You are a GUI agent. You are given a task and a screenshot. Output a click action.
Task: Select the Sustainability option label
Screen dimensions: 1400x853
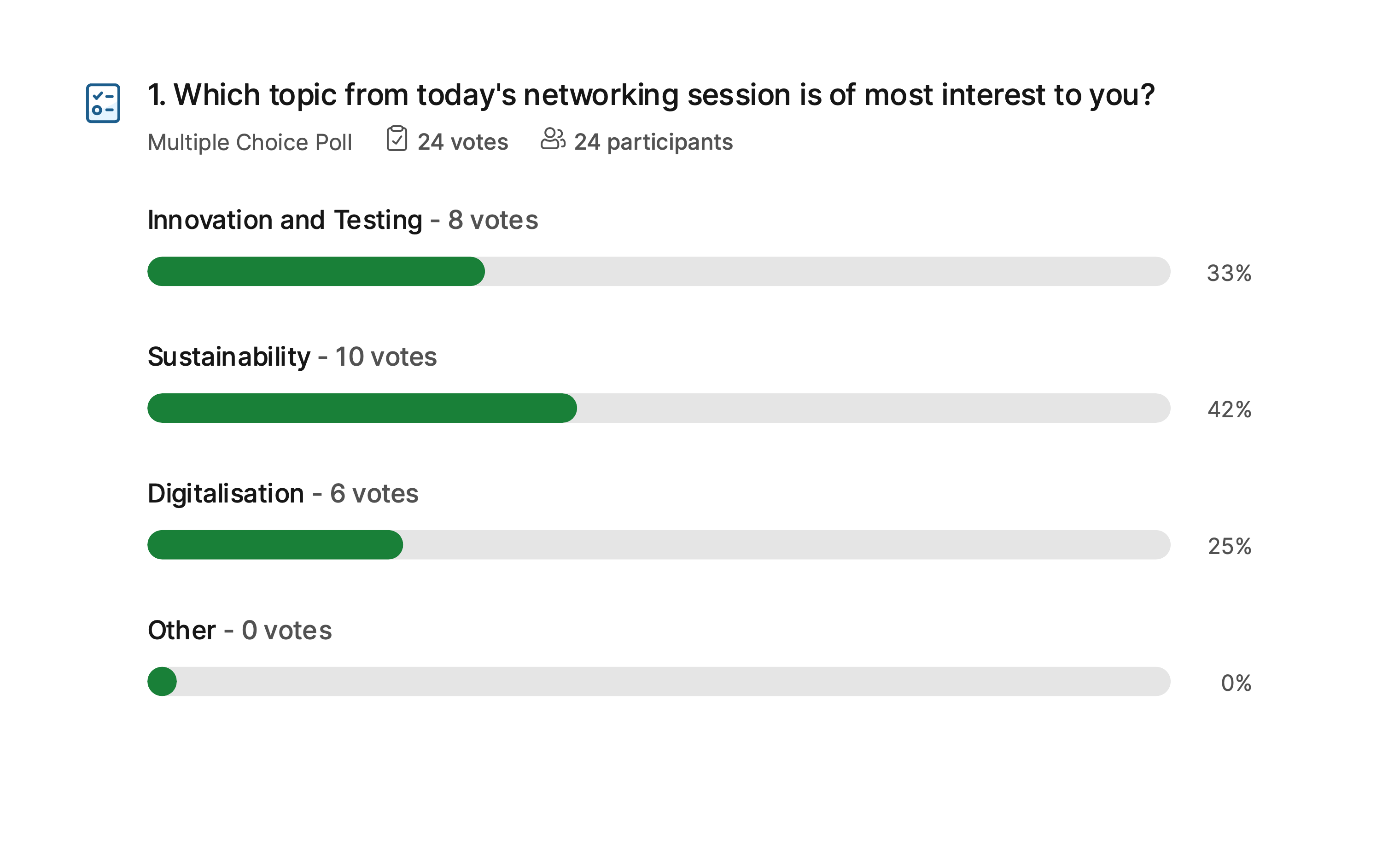tap(229, 357)
